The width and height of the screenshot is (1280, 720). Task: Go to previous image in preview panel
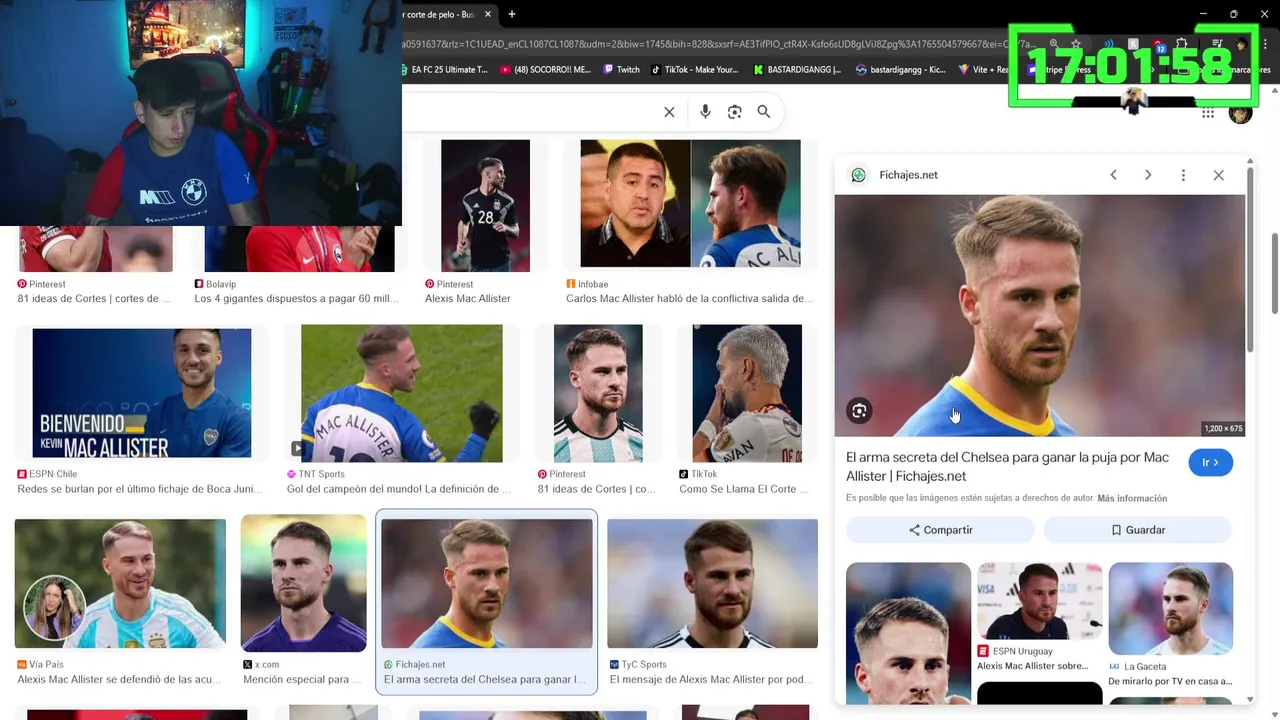(x=1113, y=175)
